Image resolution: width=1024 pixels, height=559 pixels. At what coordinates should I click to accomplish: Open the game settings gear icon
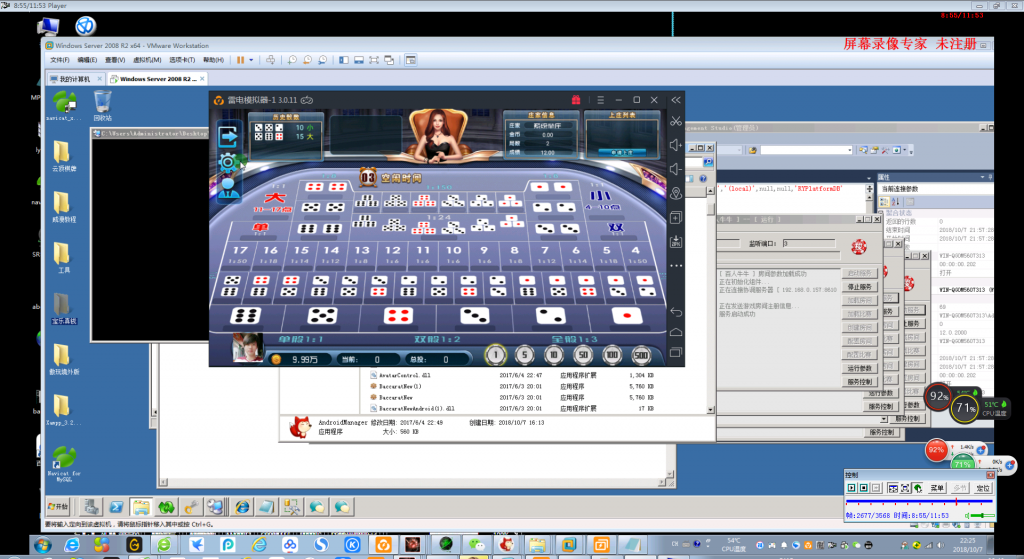(x=228, y=163)
